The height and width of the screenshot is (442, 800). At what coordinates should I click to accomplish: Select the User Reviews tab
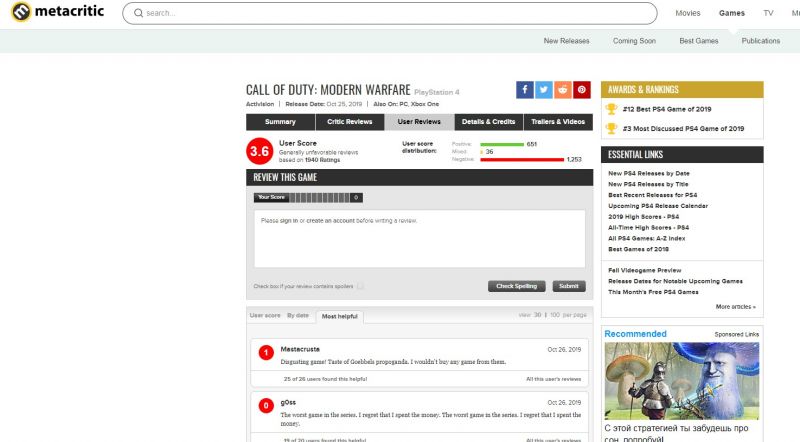click(x=419, y=122)
